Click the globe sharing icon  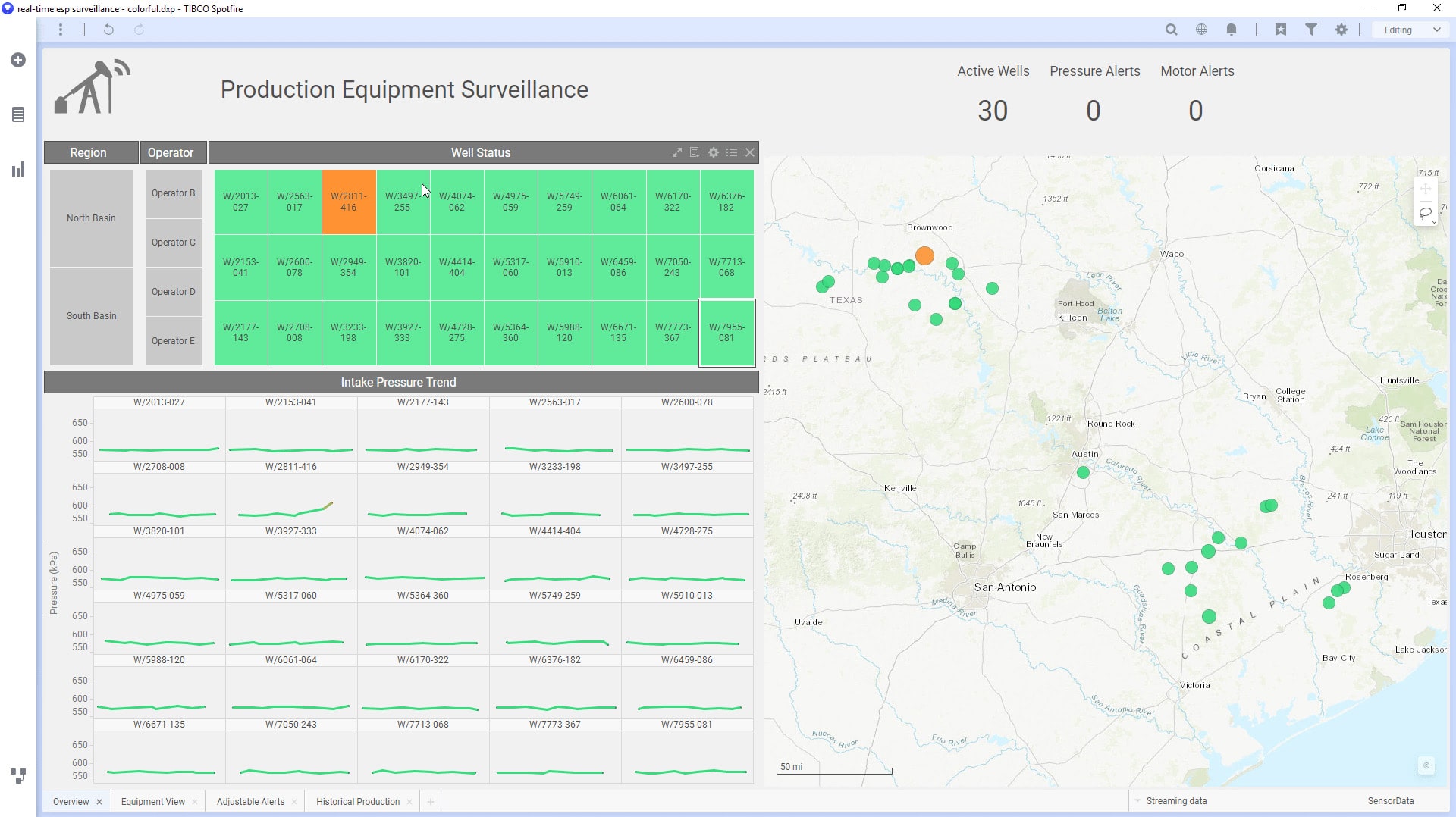tap(1201, 30)
